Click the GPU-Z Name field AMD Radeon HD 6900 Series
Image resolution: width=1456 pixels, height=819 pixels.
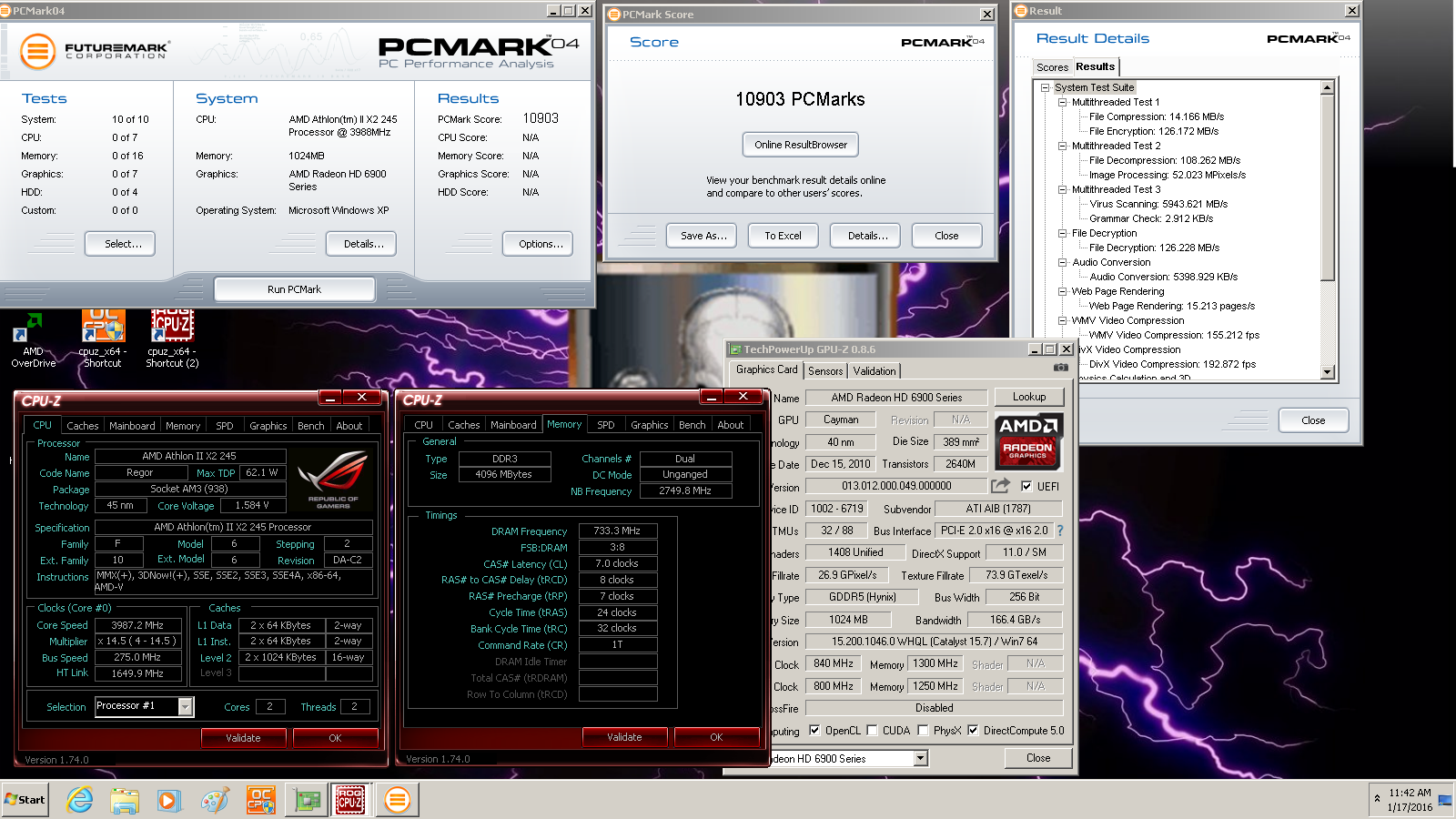pos(896,397)
